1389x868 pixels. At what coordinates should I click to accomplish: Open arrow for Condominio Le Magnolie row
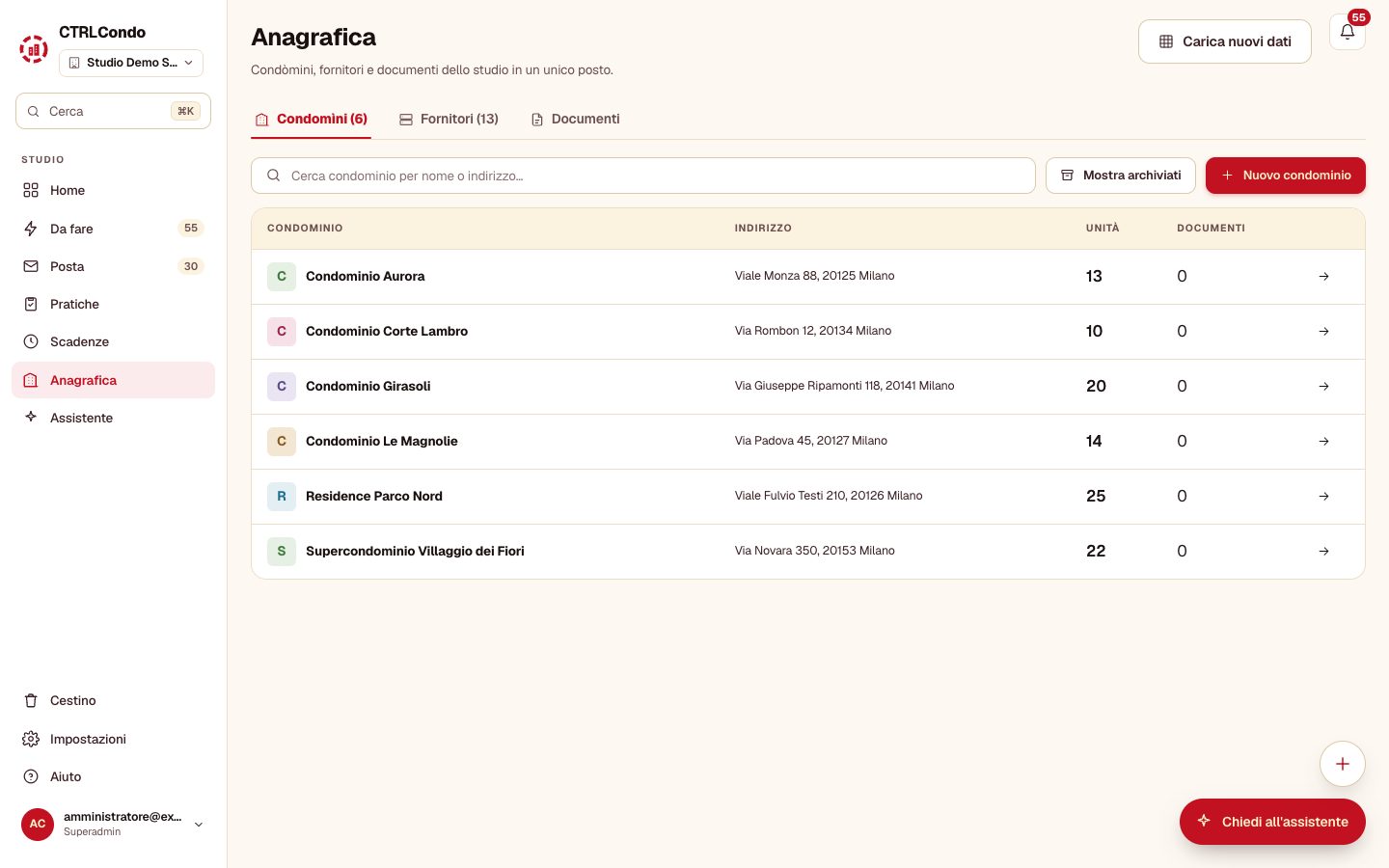pos(1323,442)
